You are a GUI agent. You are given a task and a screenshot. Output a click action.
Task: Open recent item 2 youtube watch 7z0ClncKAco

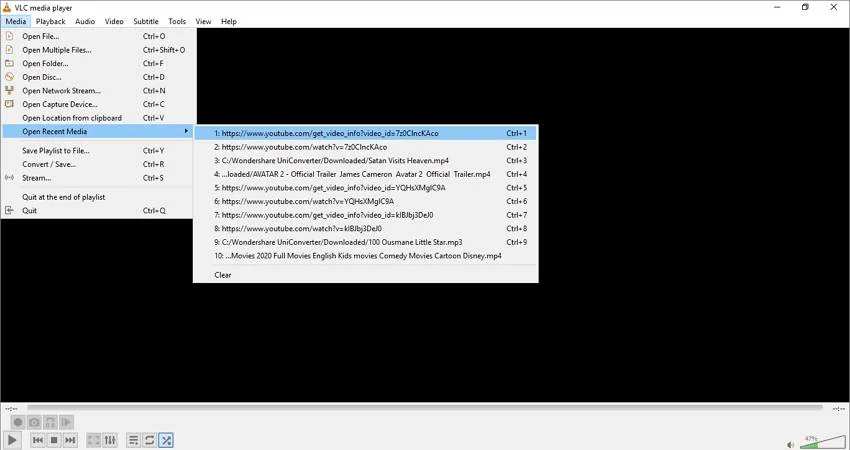tap(365, 147)
